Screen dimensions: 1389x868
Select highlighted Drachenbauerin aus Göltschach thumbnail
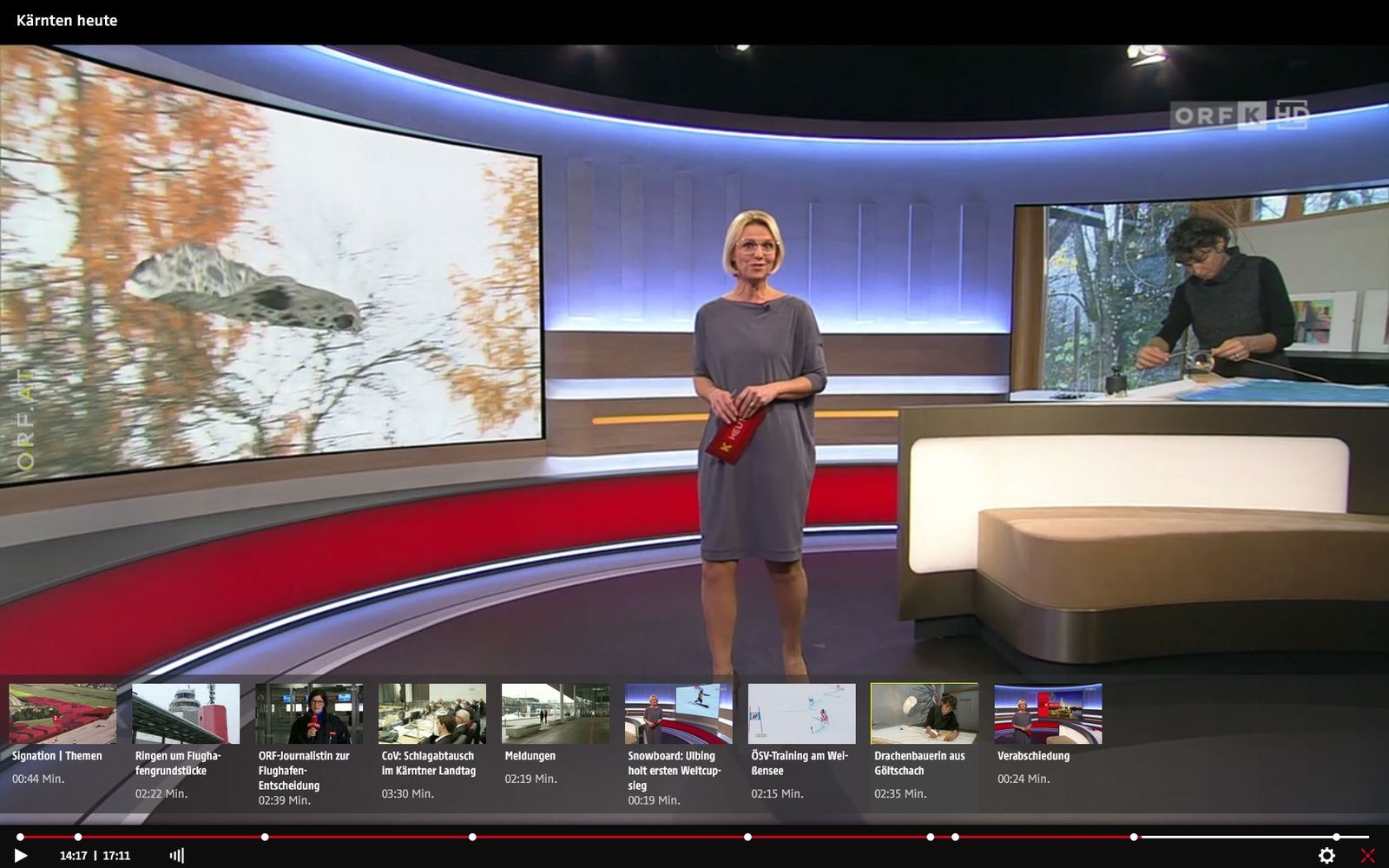point(925,713)
